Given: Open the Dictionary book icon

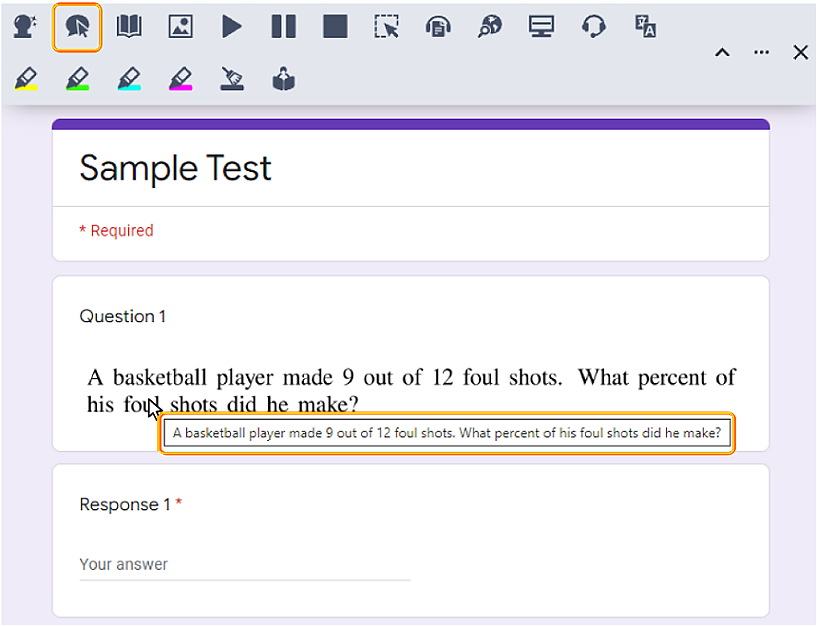Looking at the screenshot, I should [x=129, y=26].
